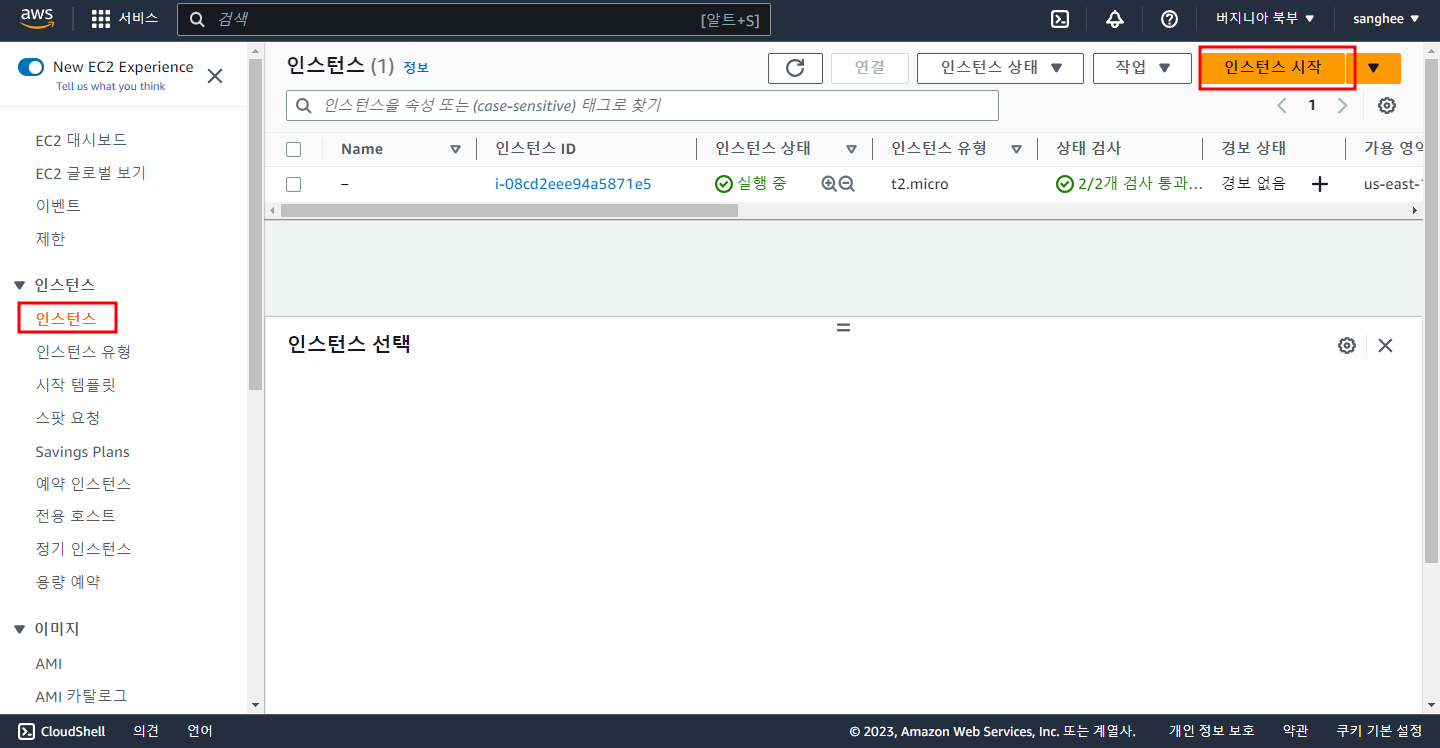Open the 정보 info link
The height and width of the screenshot is (748, 1440).
pyautogui.click(x=416, y=67)
